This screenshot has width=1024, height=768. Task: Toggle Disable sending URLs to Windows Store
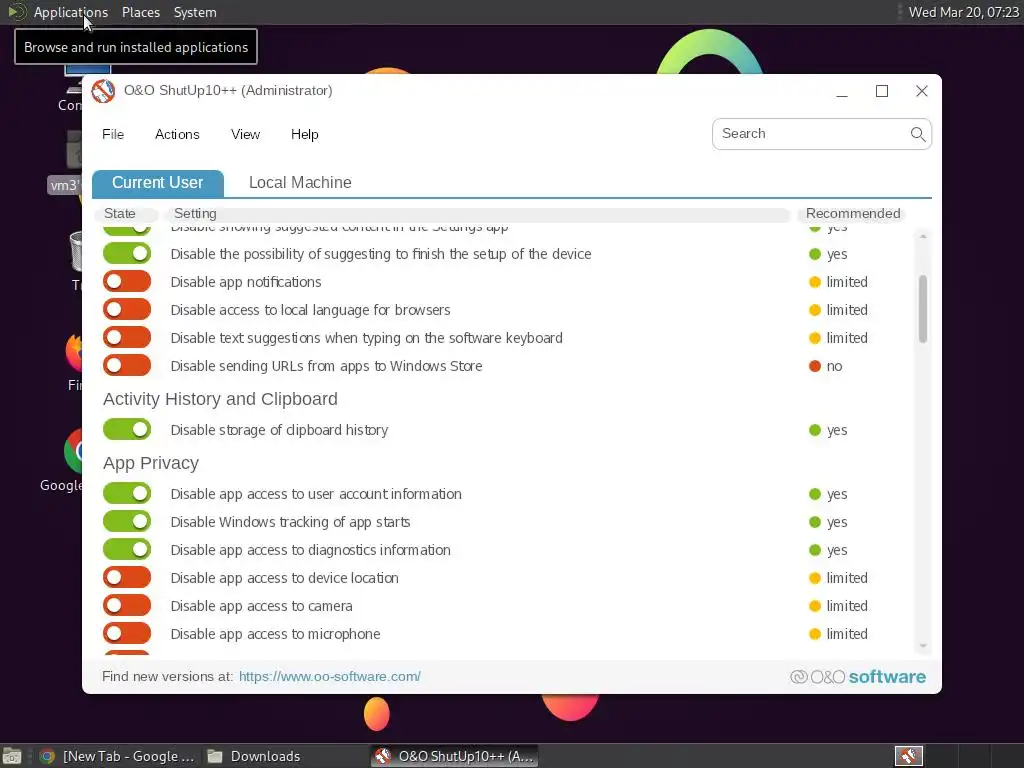tap(127, 366)
